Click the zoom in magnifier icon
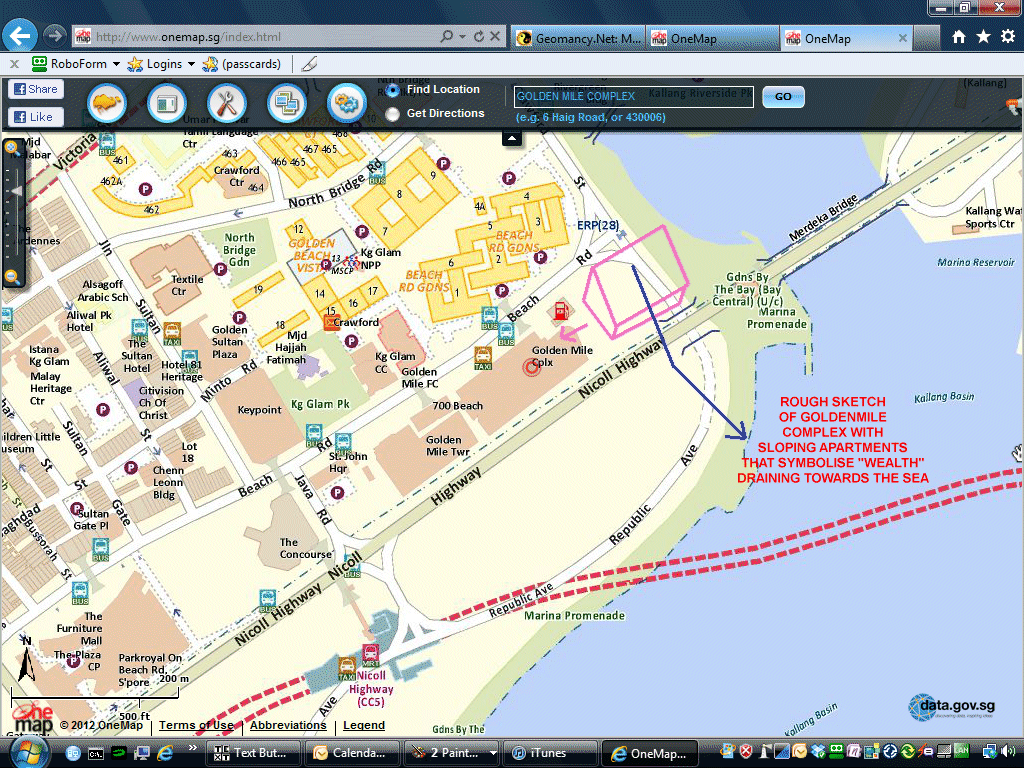Screen dimensions: 1024x768 (x=12, y=149)
